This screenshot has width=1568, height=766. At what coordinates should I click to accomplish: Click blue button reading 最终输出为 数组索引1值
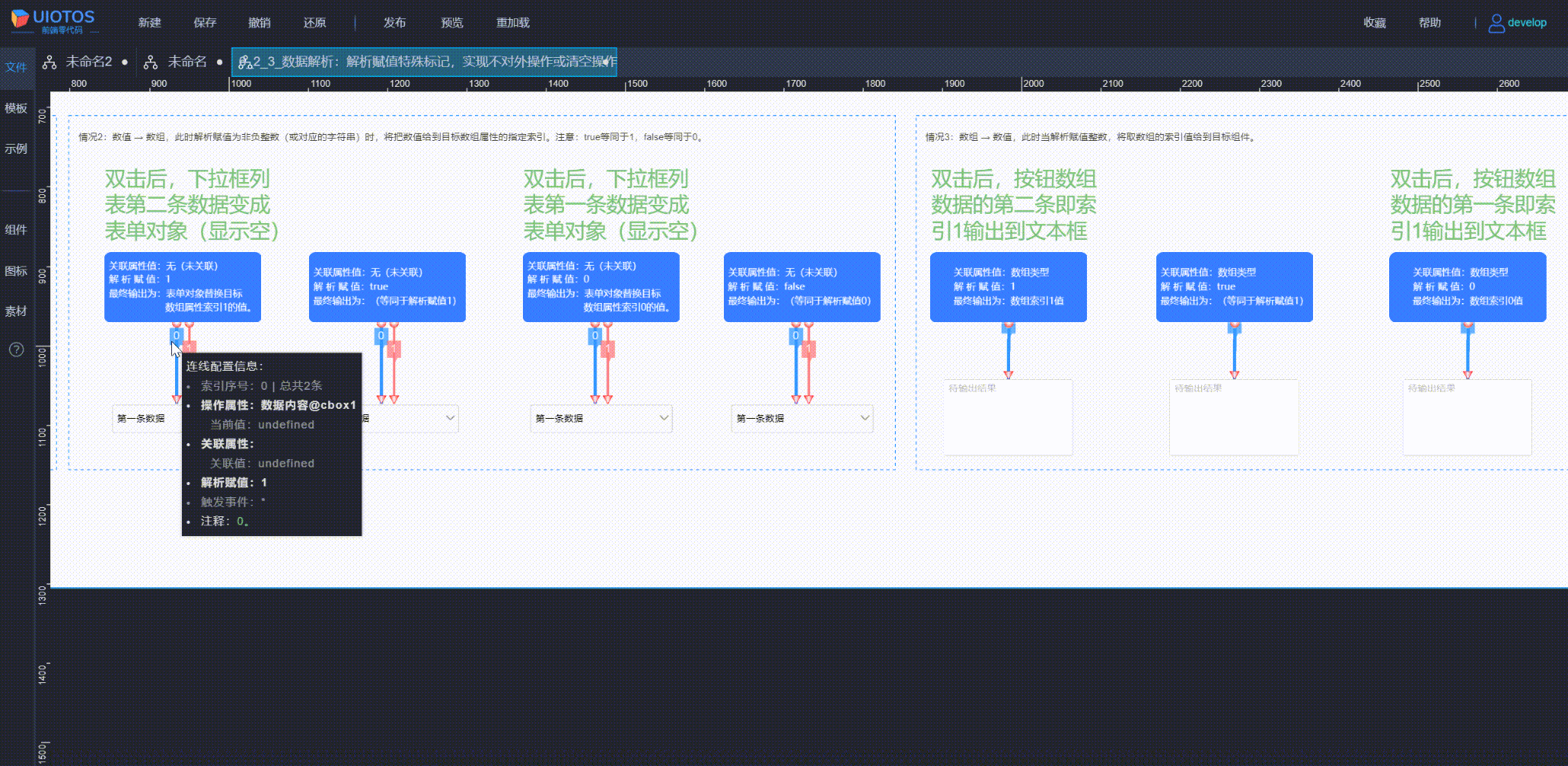(1008, 287)
